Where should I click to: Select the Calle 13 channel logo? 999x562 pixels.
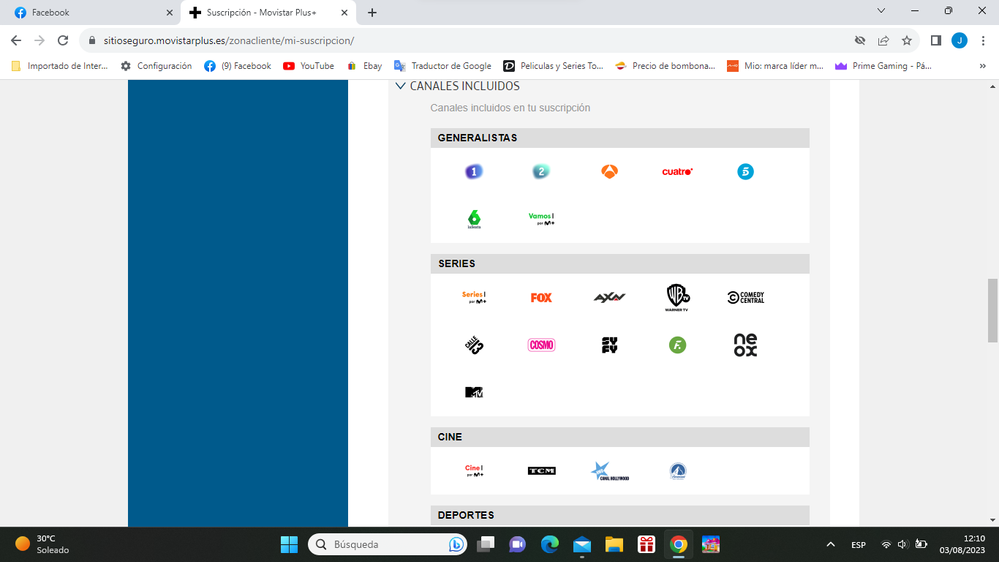(x=474, y=345)
